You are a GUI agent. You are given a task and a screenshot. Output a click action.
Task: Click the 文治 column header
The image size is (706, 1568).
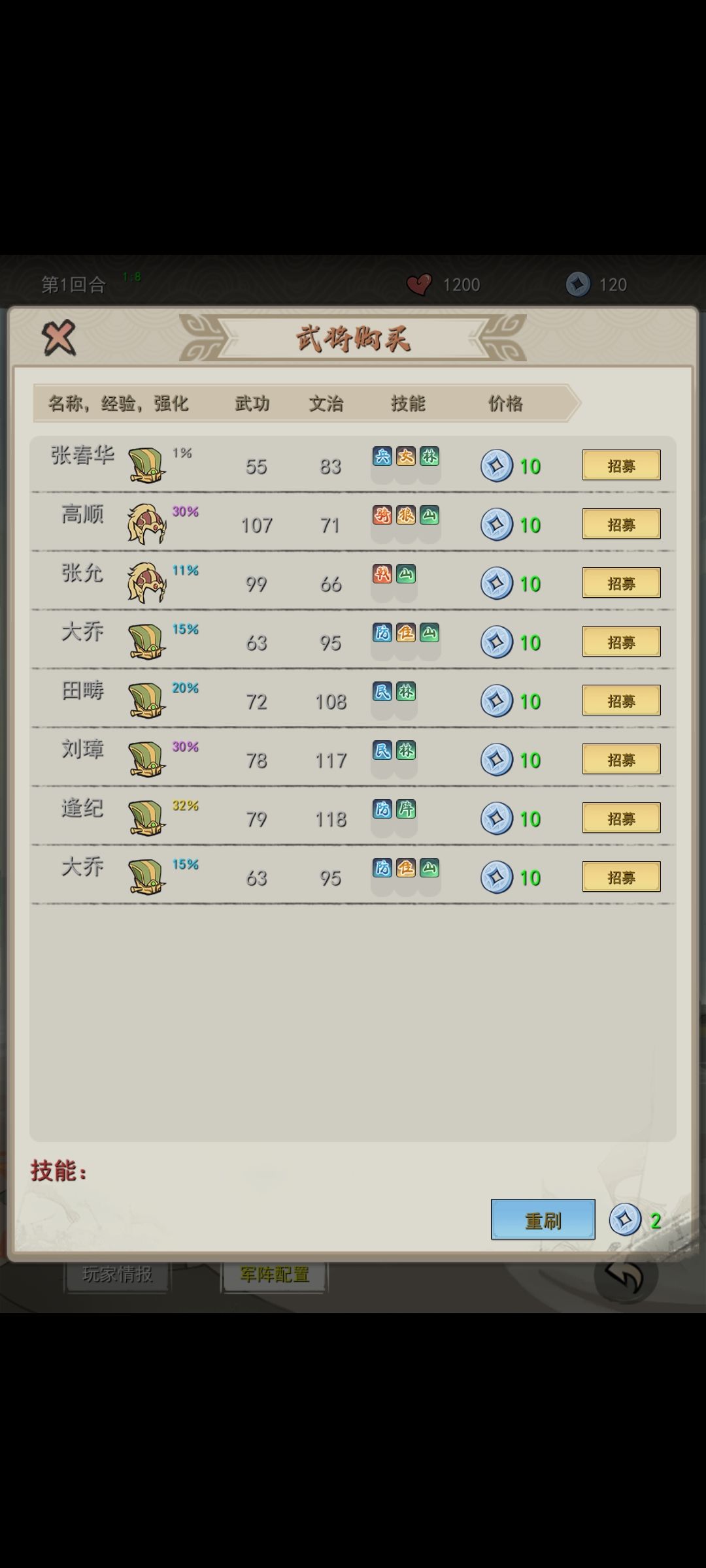pyautogui.click(x=326, y=403)
